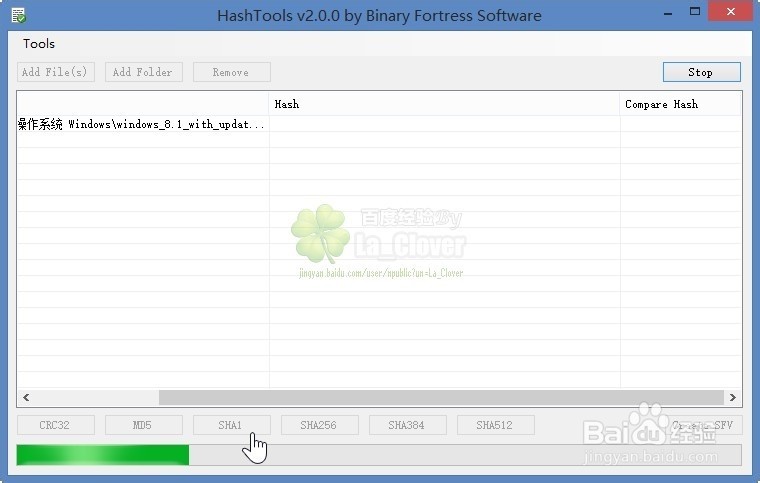Image resolution: width=760 pixels, height=483 pixels.
Task: Calculate MD5 hash
Action: click(x=143, y=425)
